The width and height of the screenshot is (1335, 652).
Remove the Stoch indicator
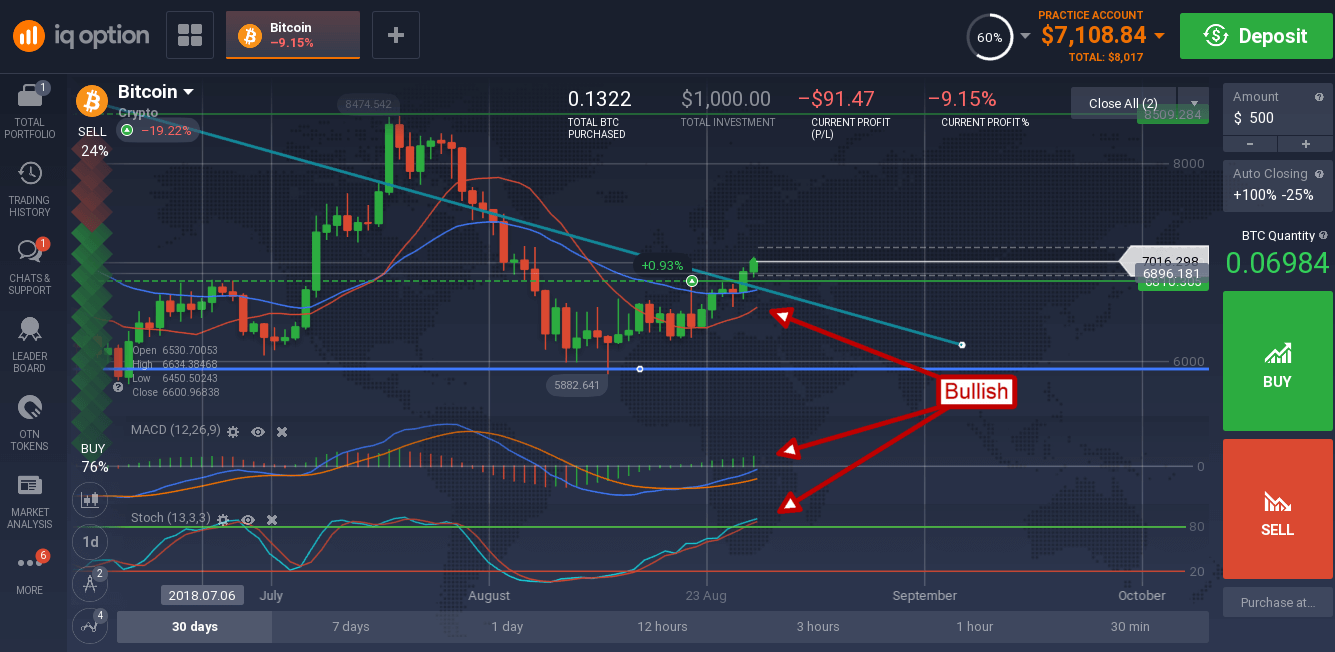271,519
